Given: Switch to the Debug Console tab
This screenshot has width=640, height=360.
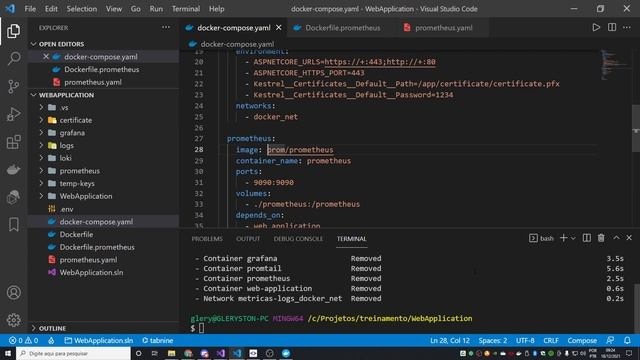Looking at the screenshot, I should click(x=298, y=238).
